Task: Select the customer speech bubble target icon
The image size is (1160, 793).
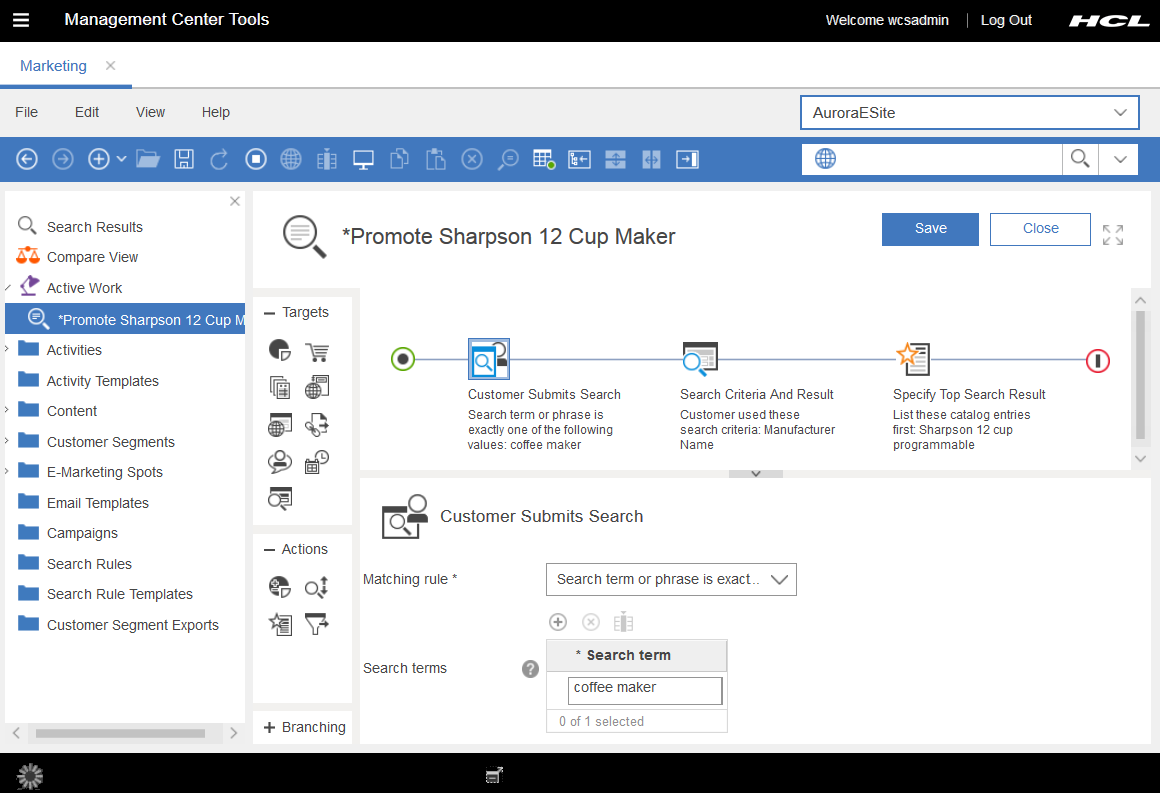Action: pyautogui.click(x=280, y=462)
